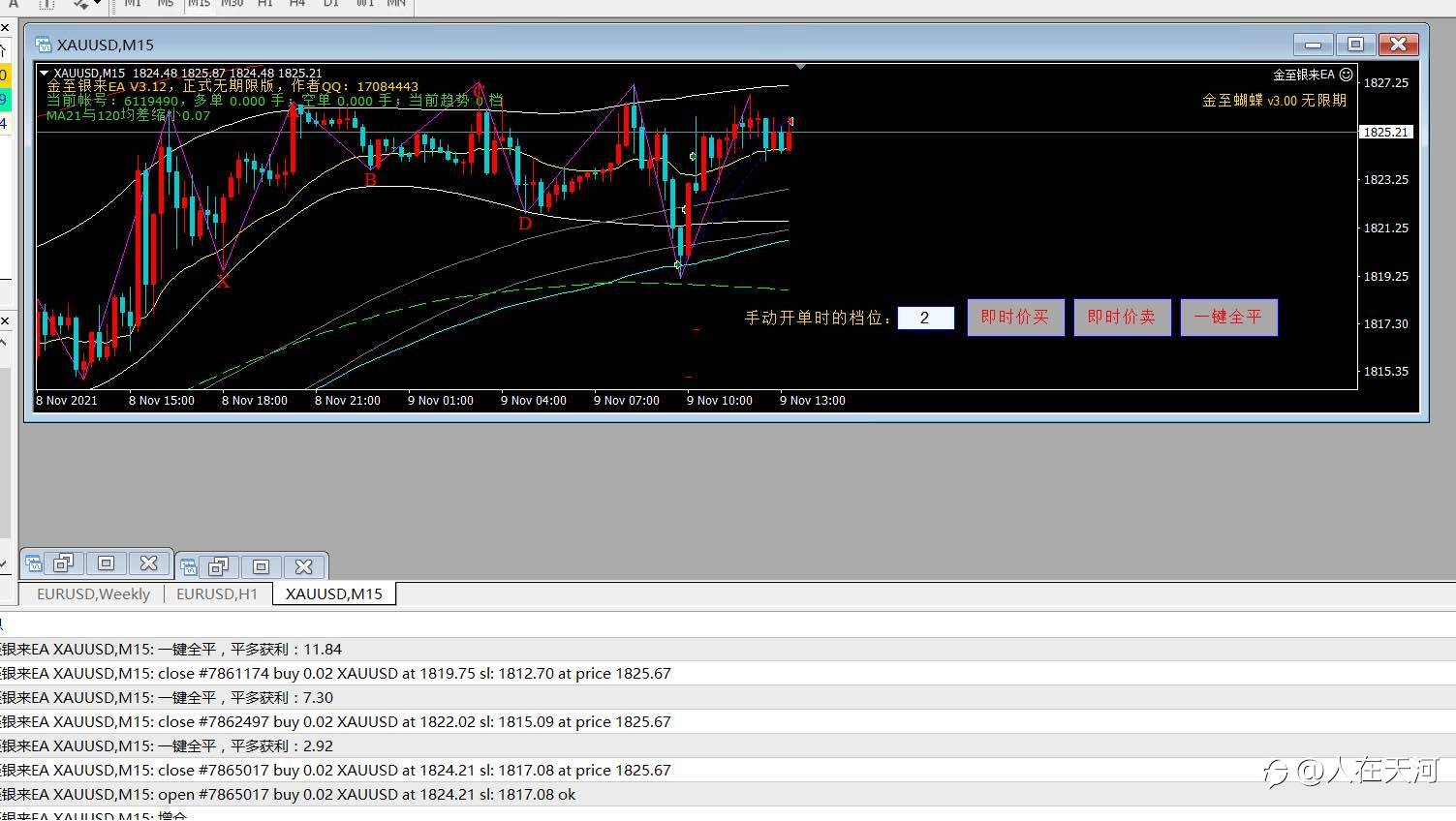
Task: Click the log row open #7865017
Action: click(x=728, y=794)
